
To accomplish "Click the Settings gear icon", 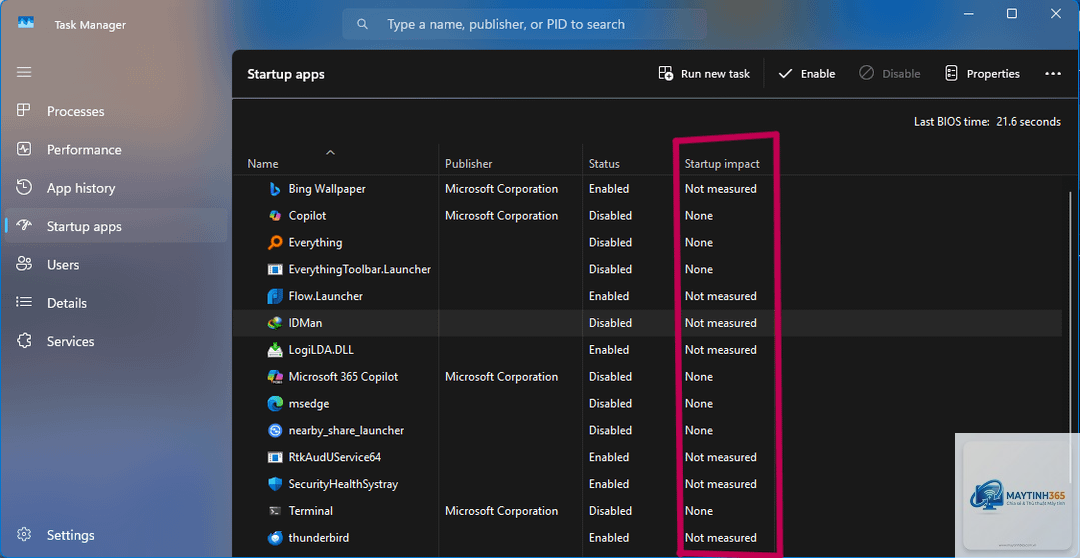I will point(24,535).
